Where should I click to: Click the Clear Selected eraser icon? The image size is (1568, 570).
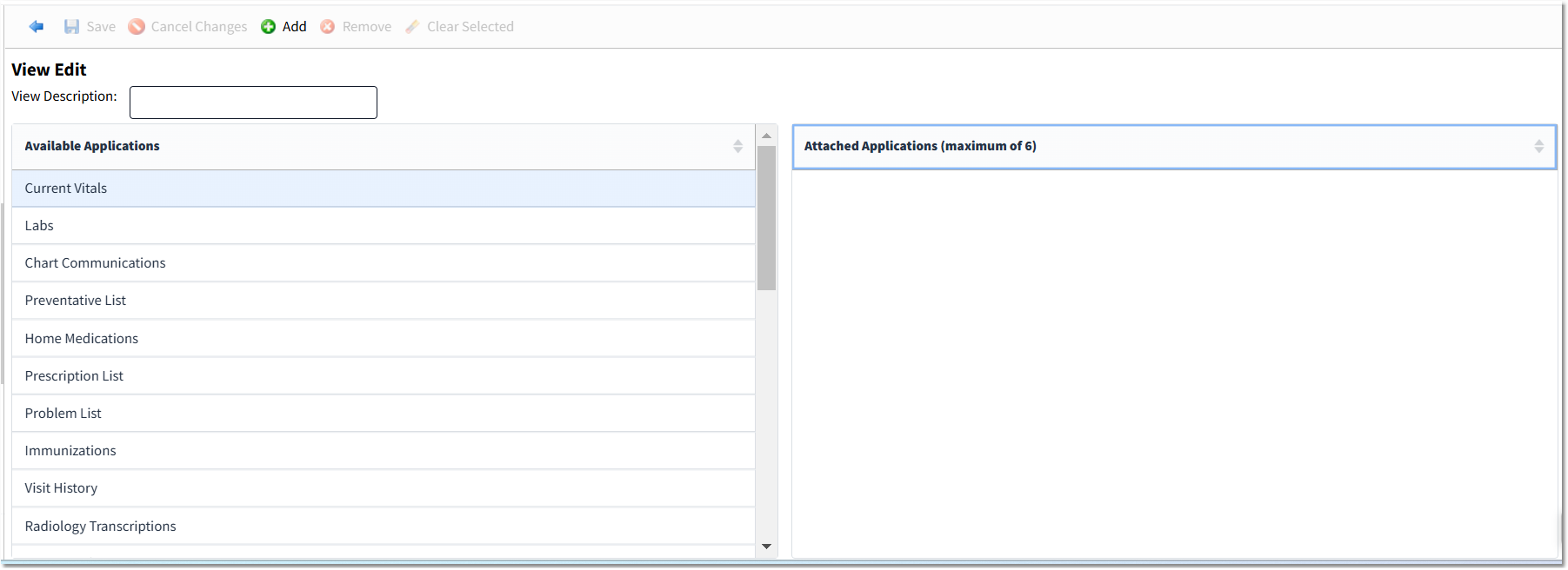coord(412,27)
